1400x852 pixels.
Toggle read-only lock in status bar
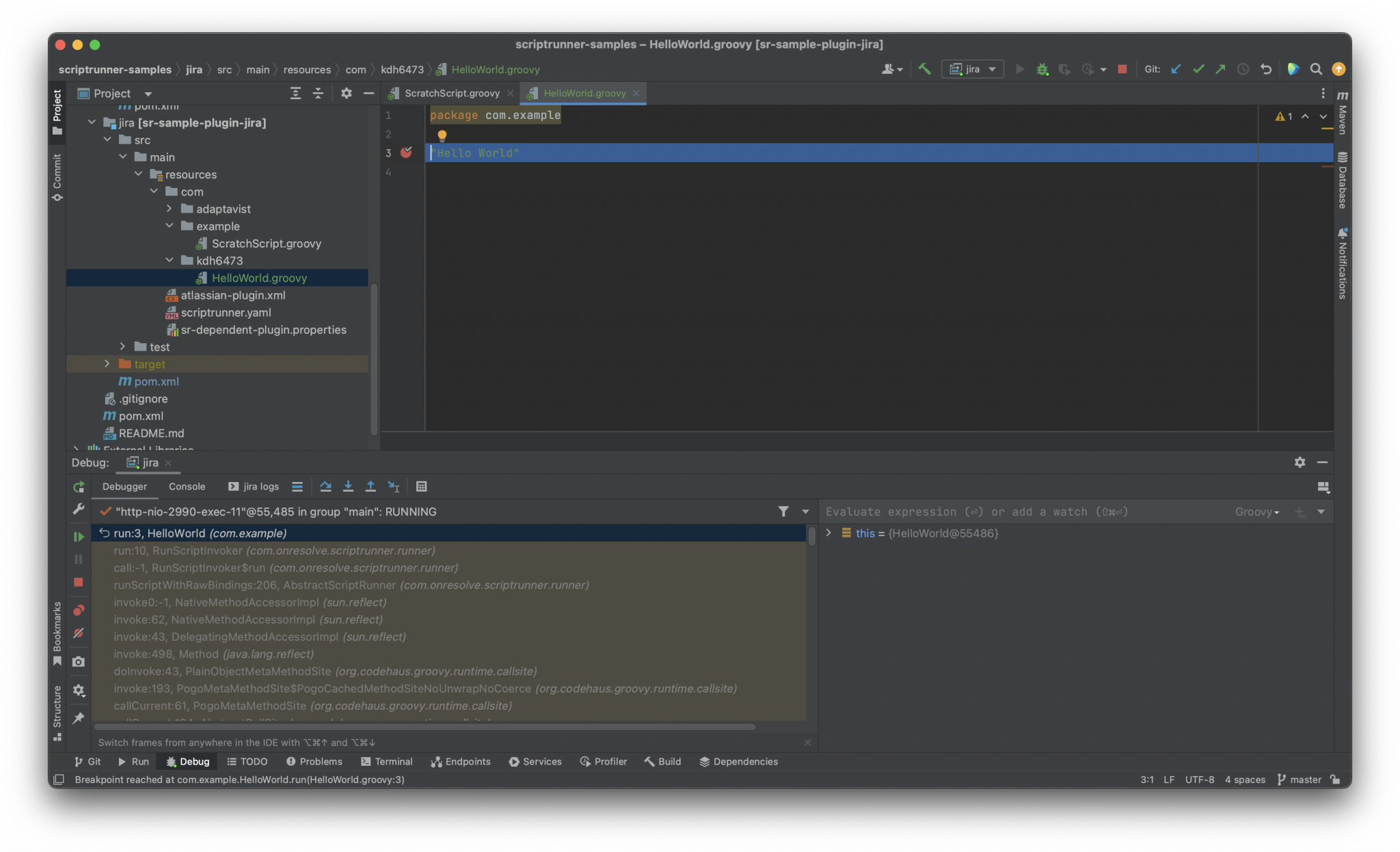coord(1335,780)
